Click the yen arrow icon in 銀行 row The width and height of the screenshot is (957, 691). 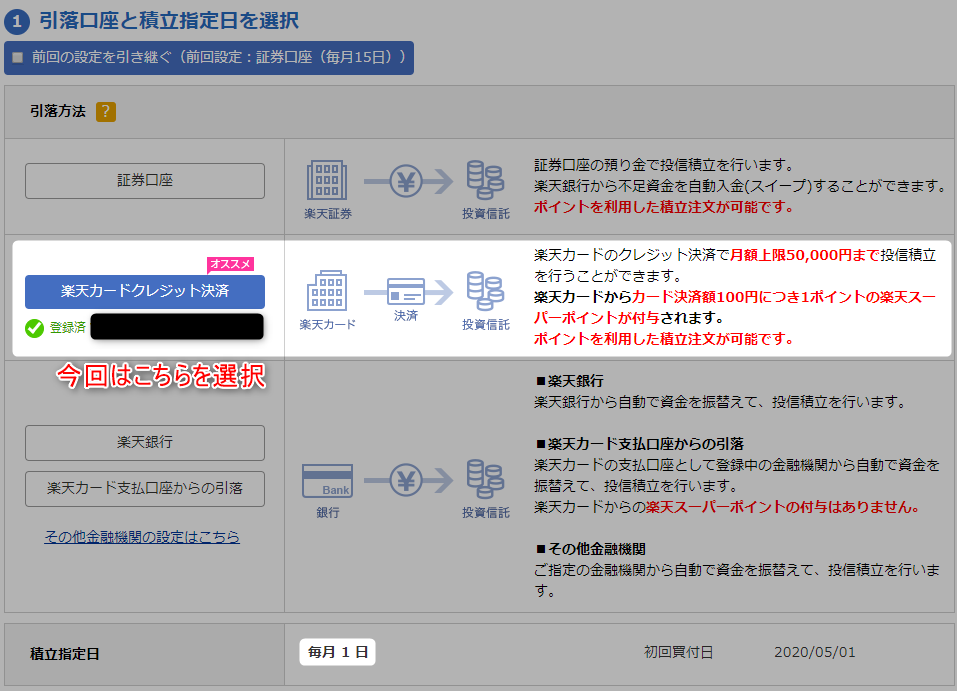(408, 480)
